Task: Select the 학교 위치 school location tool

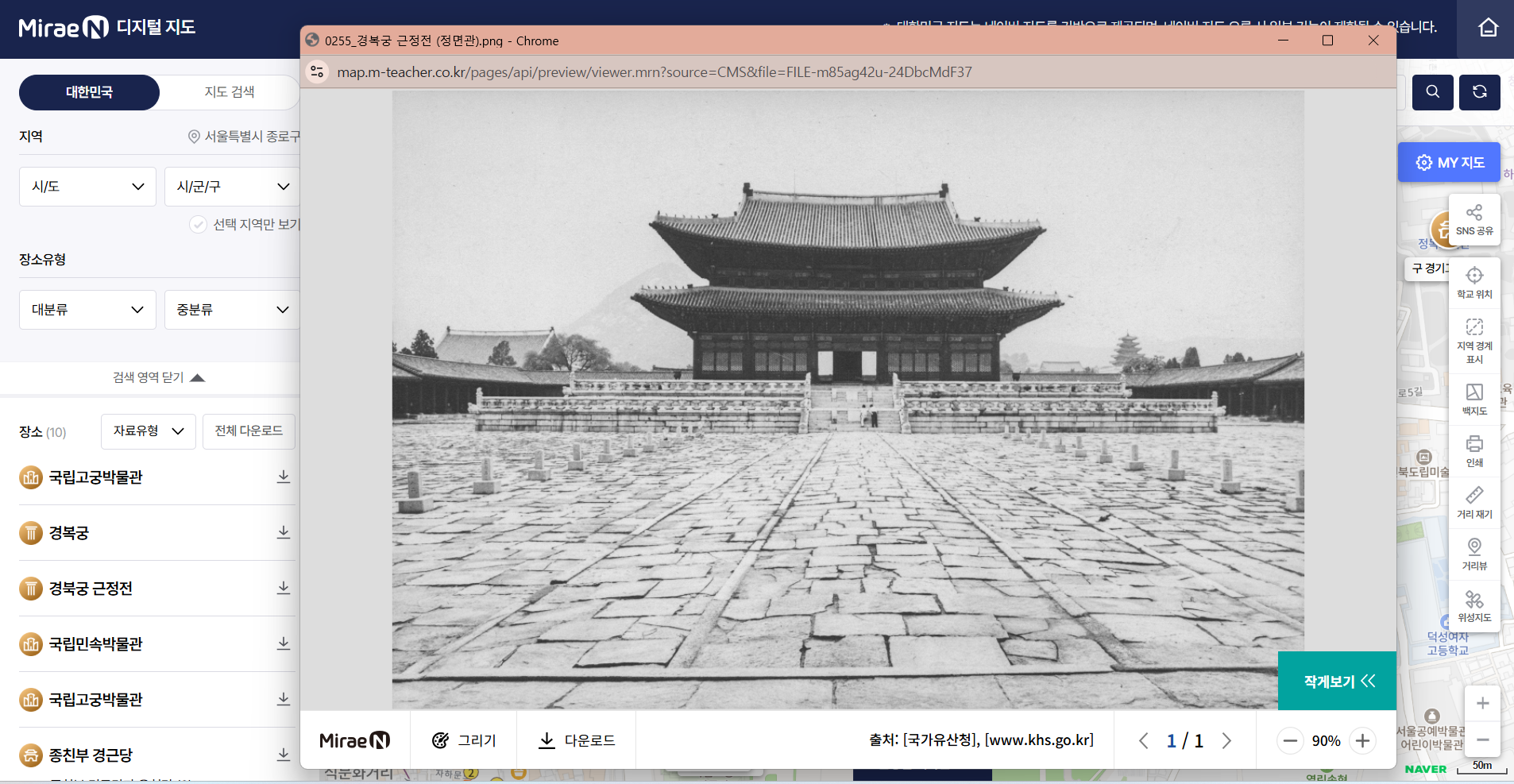Action: point(1474,282)
